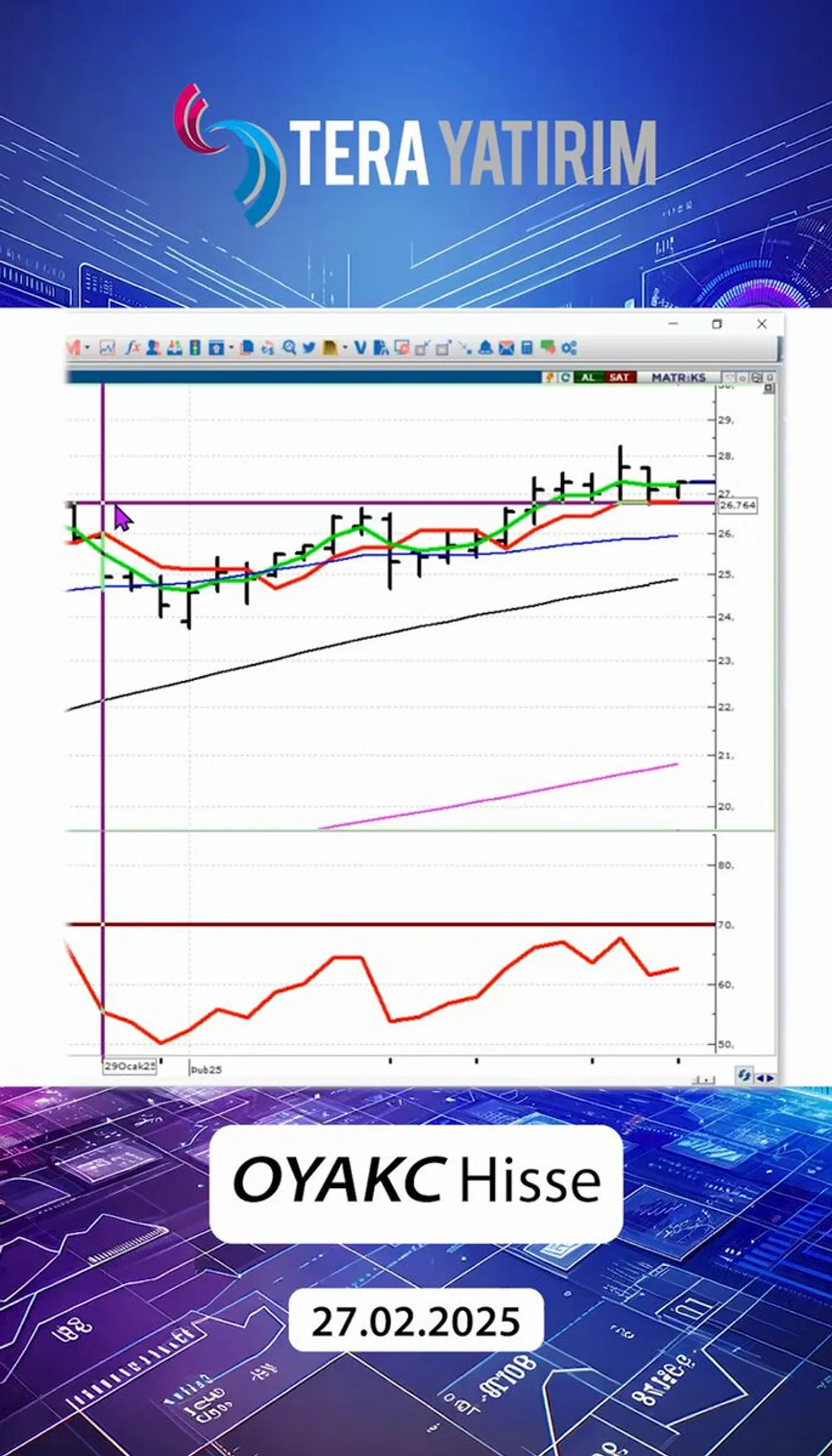Open the blue calendar-style panel icon
The height and width of the screenshot is (1456, 832).
click(x=216, y=348)
